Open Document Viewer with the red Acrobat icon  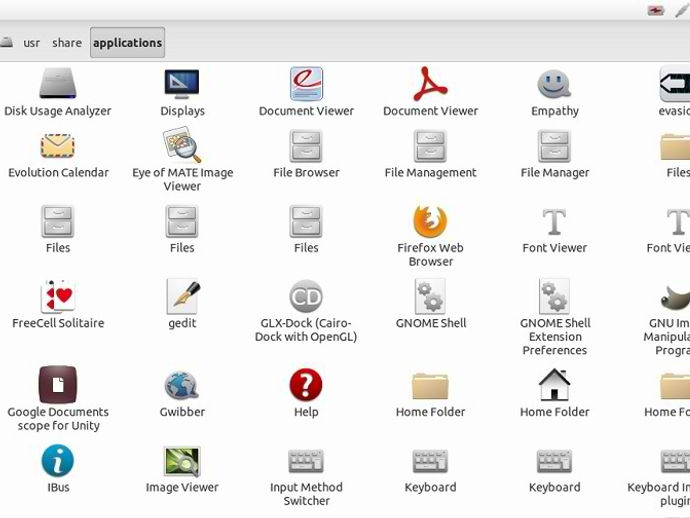coord(430,84)
